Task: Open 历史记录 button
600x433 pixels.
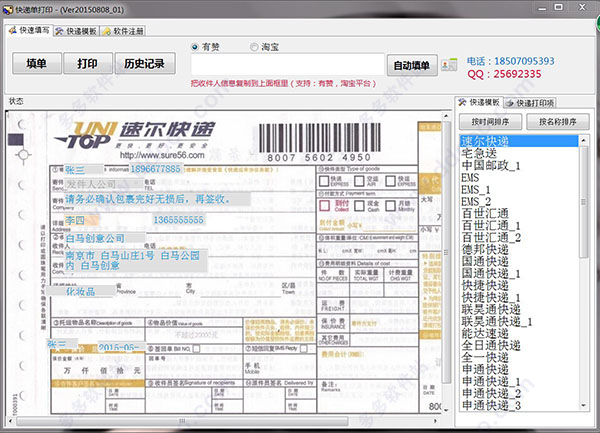Action: [145, 63]
